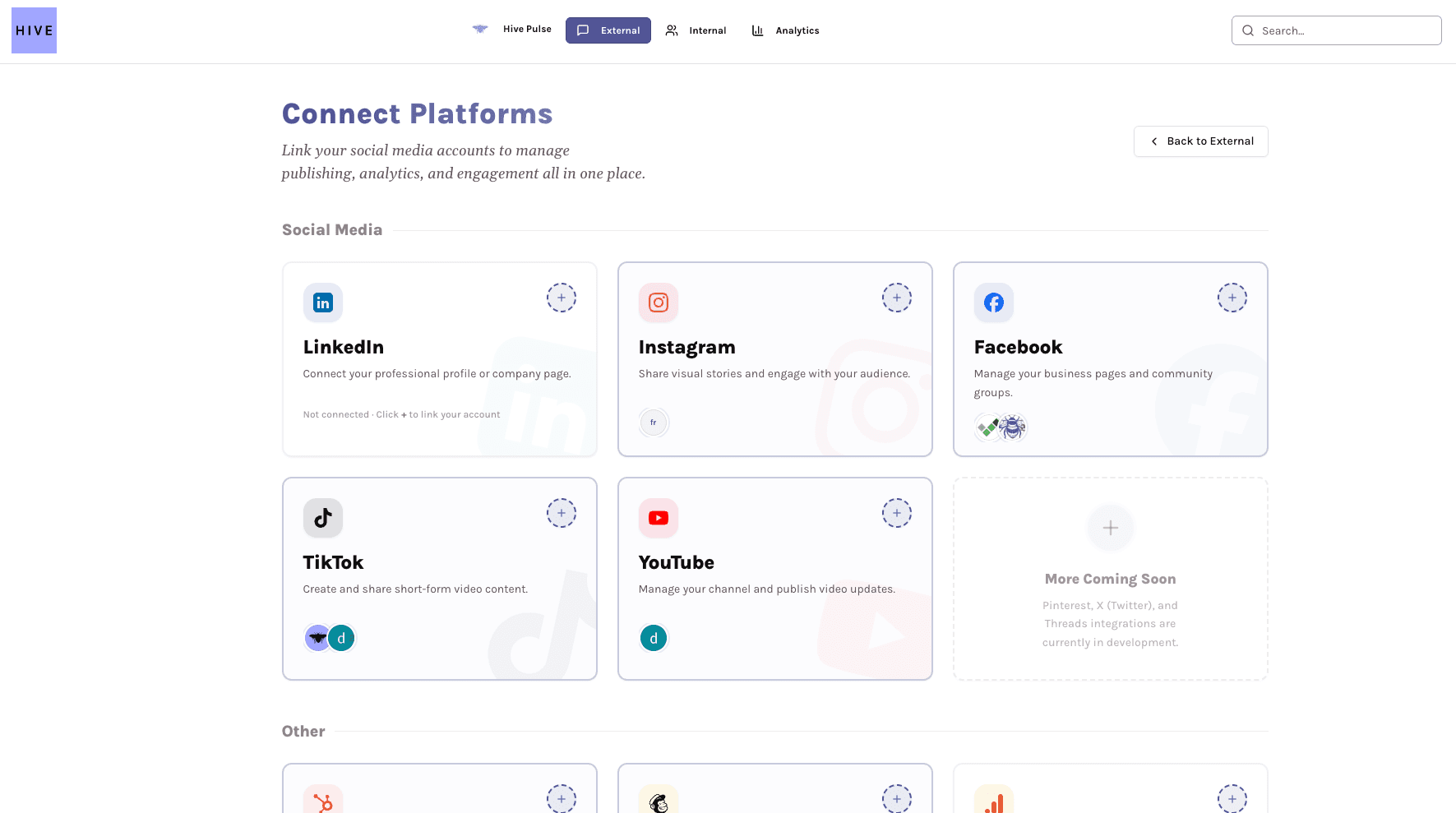
Task: Click the TikTok logo icon
Action: [x=323, y=518]
